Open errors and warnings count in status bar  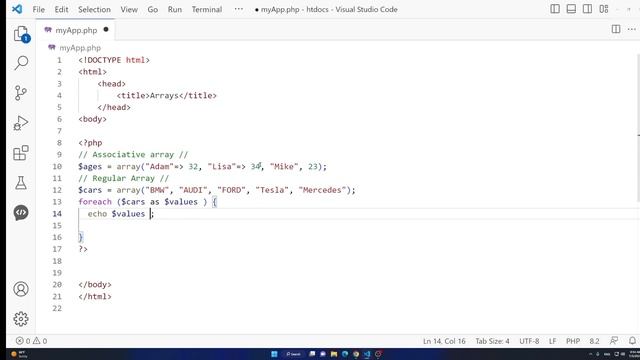pos(31,341)
